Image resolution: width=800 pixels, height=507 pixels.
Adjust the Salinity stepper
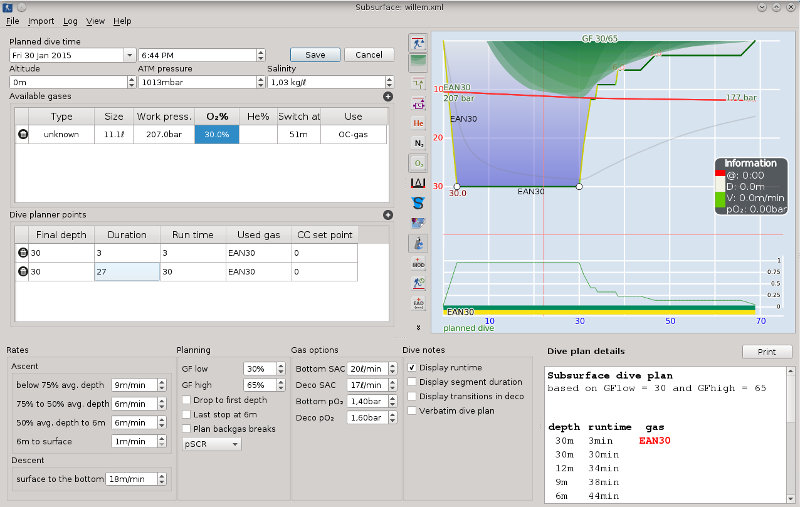(390, 82)
